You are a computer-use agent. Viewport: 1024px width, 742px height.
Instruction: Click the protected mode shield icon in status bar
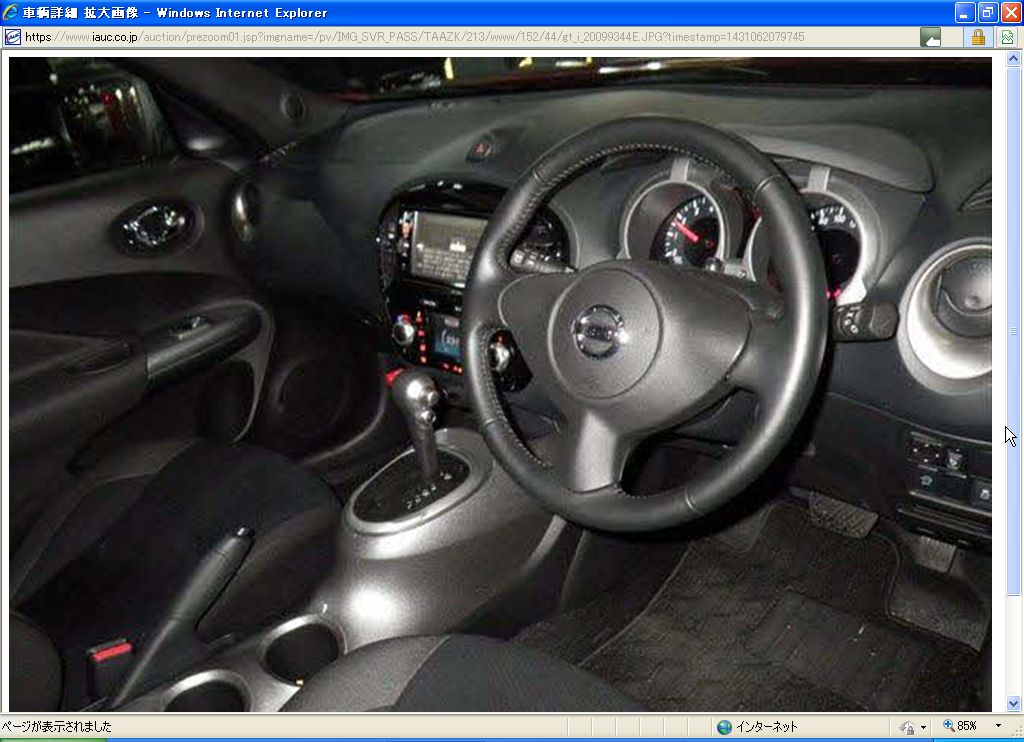coord(906,727)
